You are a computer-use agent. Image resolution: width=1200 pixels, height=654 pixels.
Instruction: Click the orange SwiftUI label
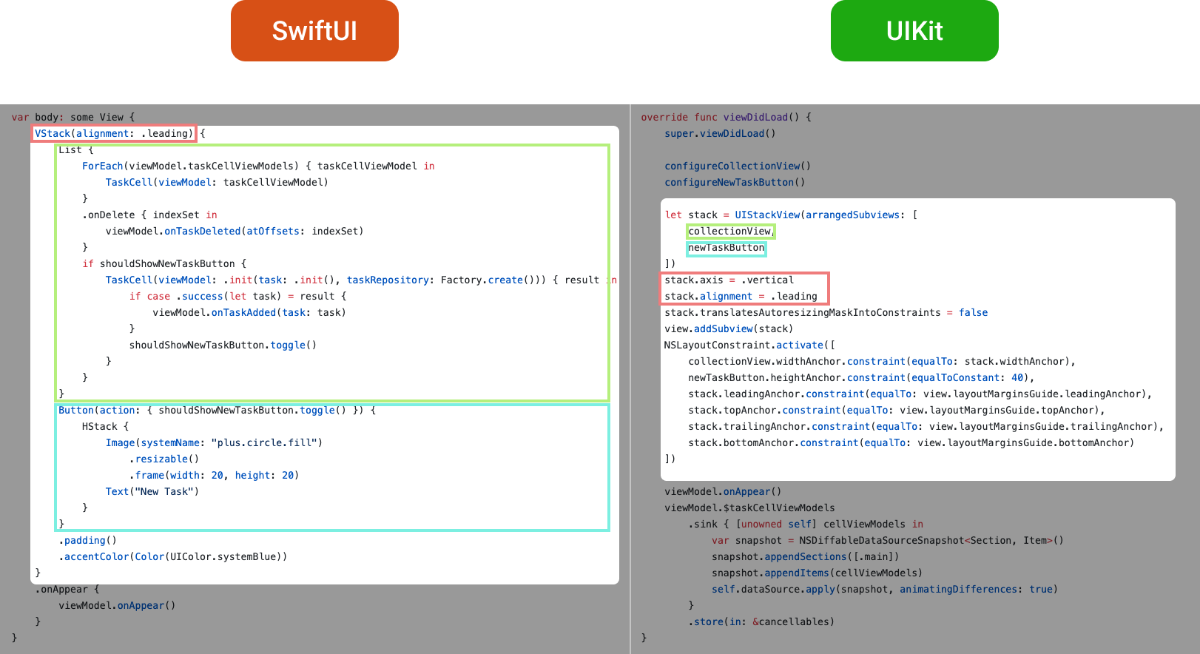(315, 30)
